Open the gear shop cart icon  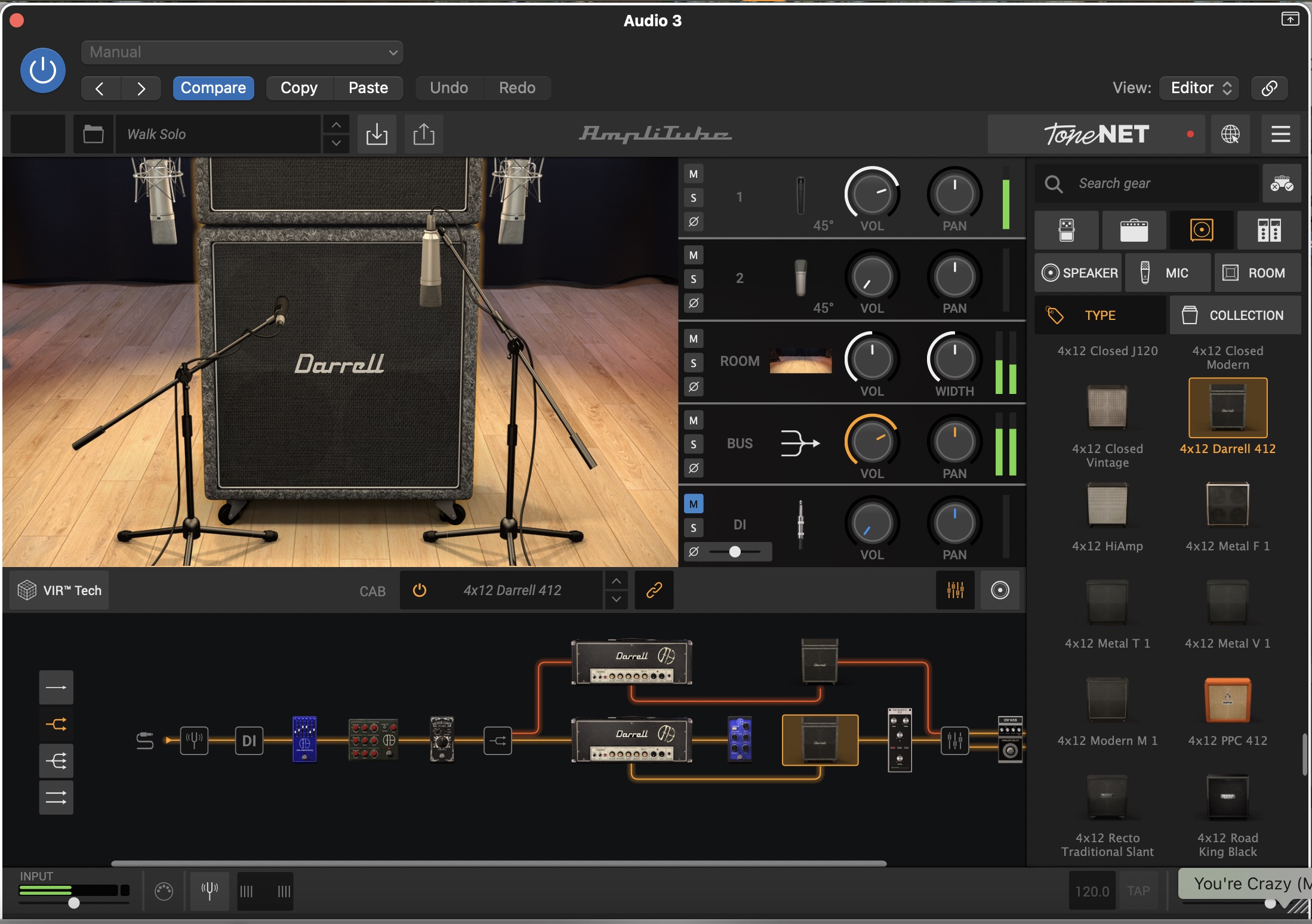pos(1282,183)
